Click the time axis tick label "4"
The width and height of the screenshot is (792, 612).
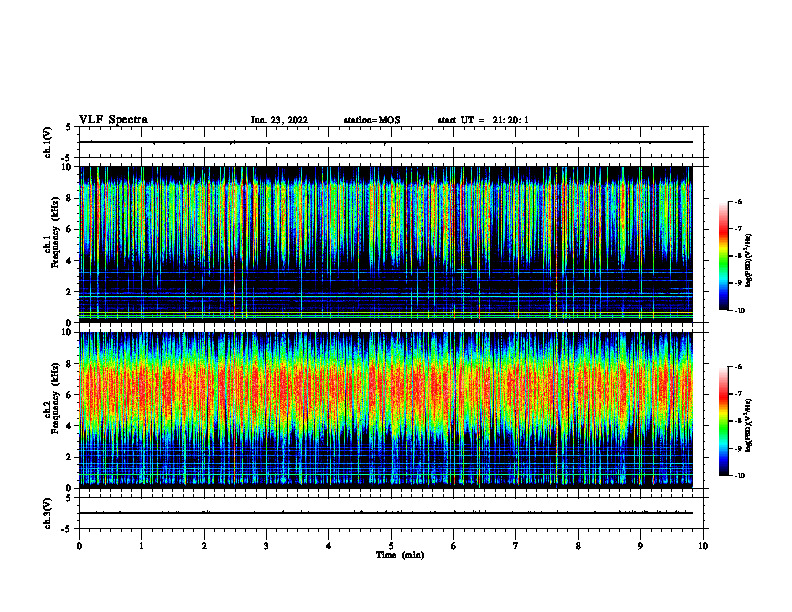329,546
